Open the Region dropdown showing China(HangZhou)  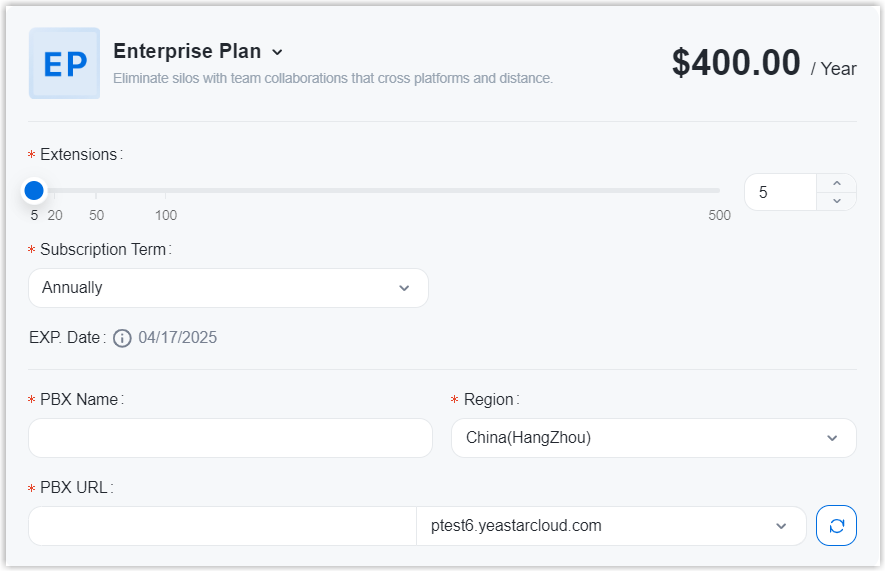coord(653,438)
